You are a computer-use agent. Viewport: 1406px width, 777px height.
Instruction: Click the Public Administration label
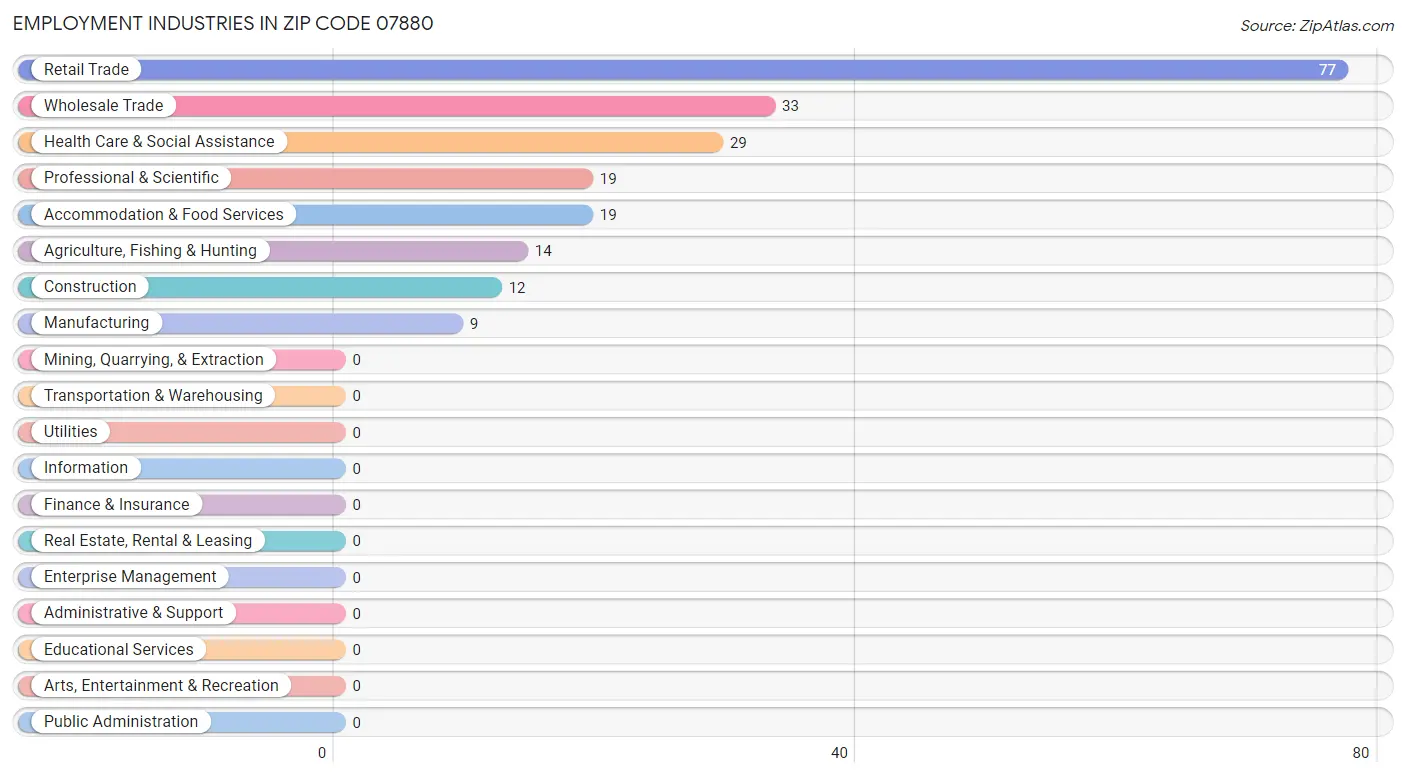pos(121,721)
